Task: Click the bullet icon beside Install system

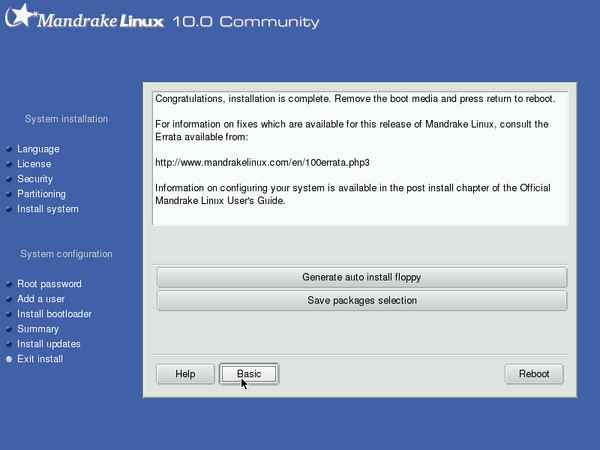Action: 9,209
